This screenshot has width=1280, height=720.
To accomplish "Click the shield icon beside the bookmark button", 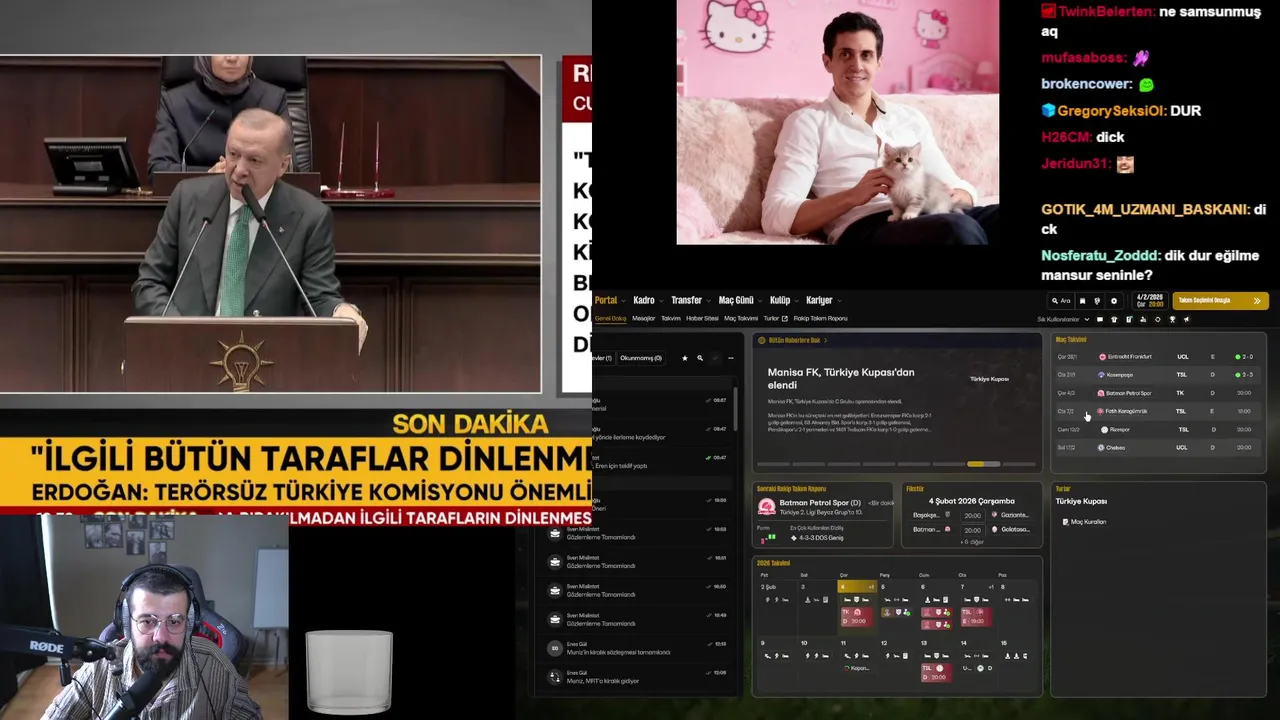I will coord(1097,301).
